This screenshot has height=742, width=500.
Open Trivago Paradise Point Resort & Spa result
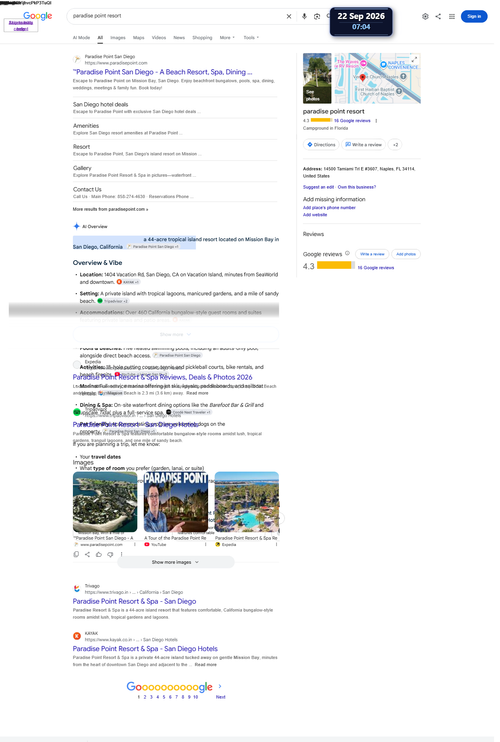point(134,601)
